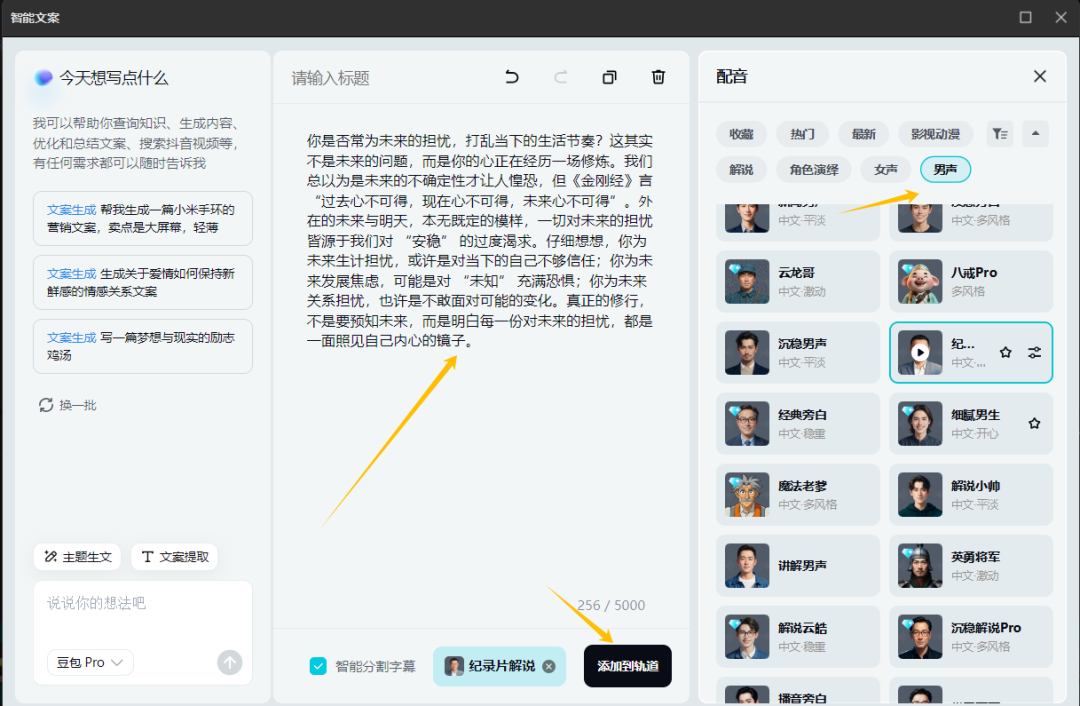Select the 英勇将军 voice

click(x=971, y=565)
